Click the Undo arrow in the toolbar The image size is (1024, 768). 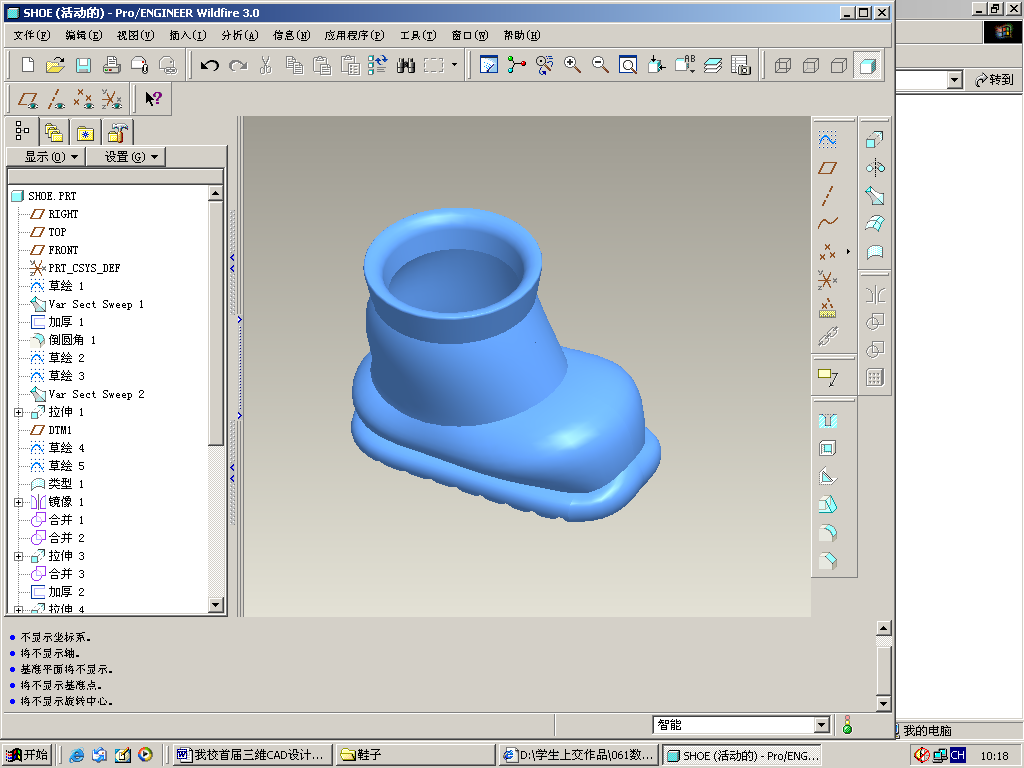click(x=209, y=65)
